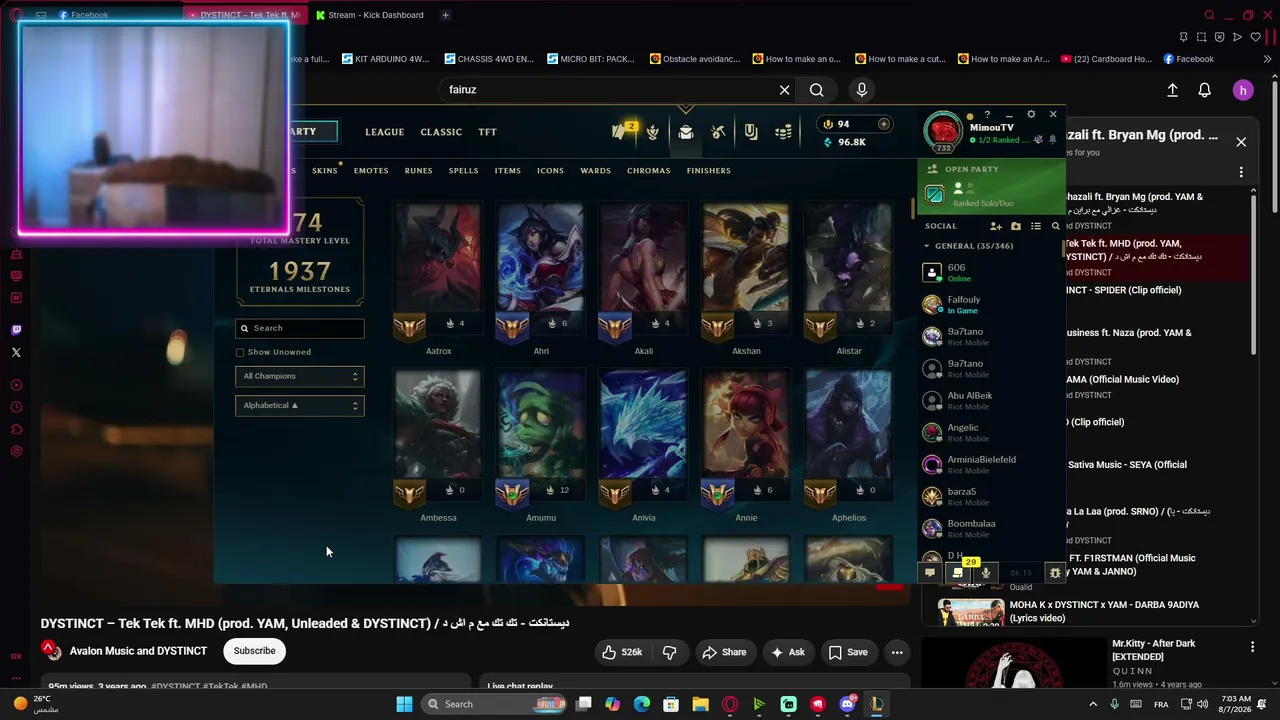The image size is (1280, 720).
Task: Save the video with the Save button
Action: tap(847, 652)
